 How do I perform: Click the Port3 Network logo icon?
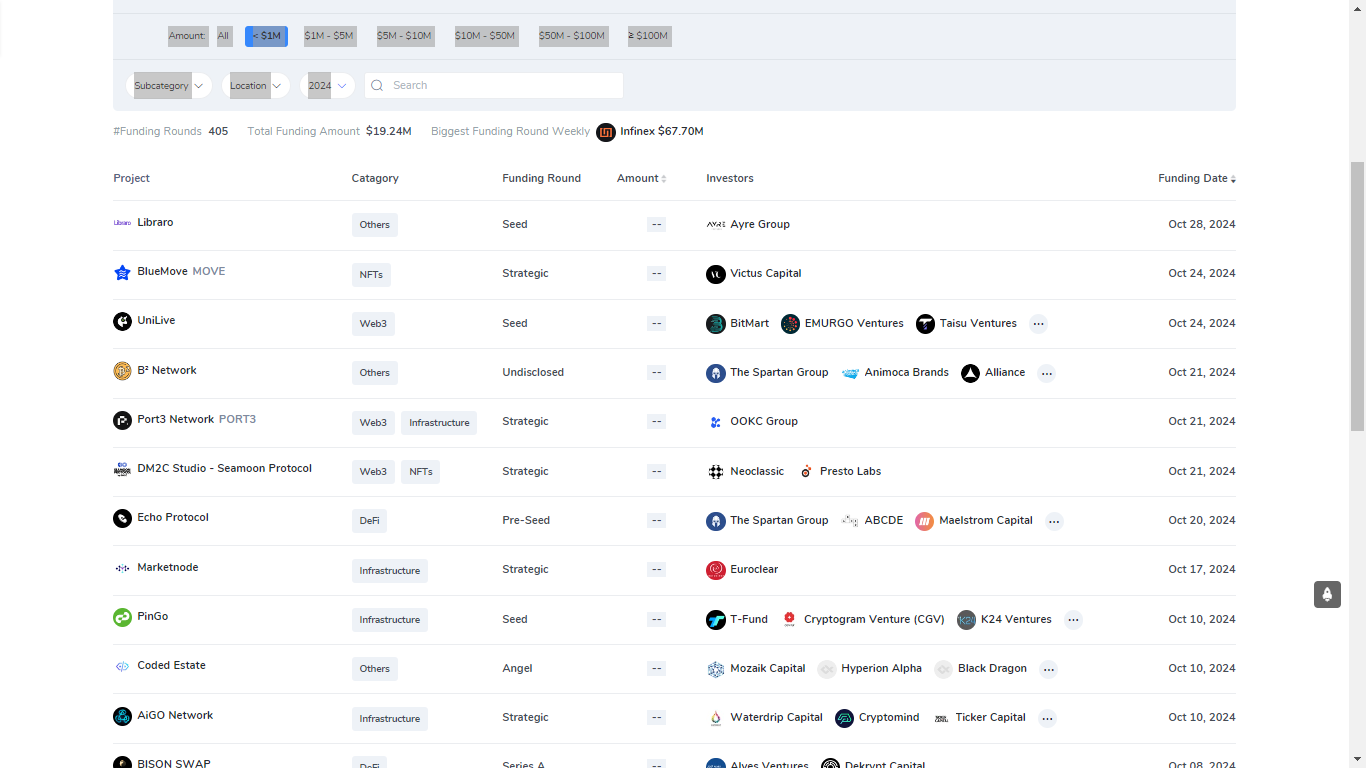(122, 420)
